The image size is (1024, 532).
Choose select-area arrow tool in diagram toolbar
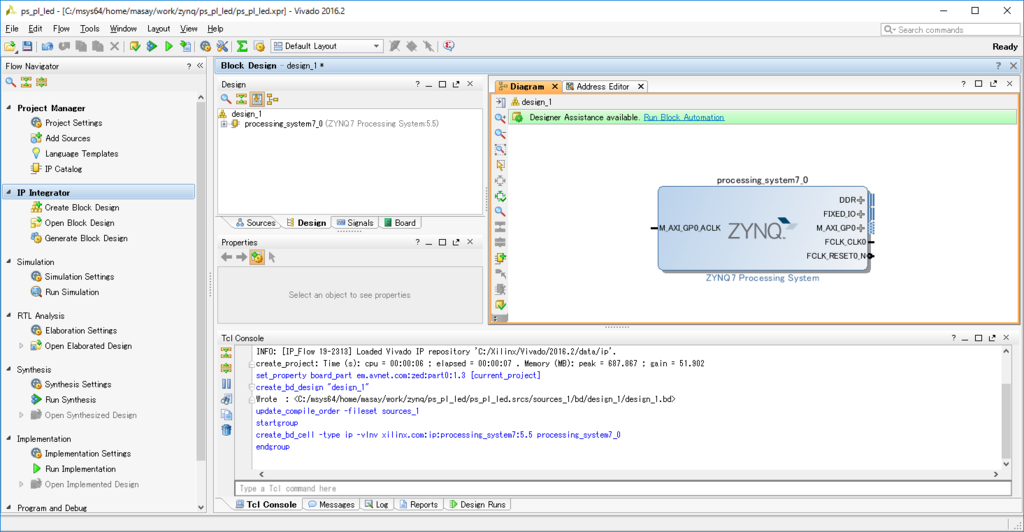(500, 165)
